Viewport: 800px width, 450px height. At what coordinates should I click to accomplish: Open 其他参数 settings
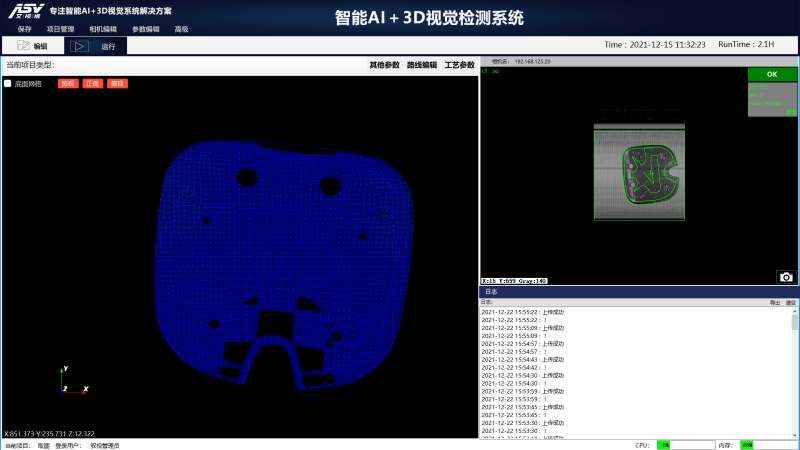point(384,65)
